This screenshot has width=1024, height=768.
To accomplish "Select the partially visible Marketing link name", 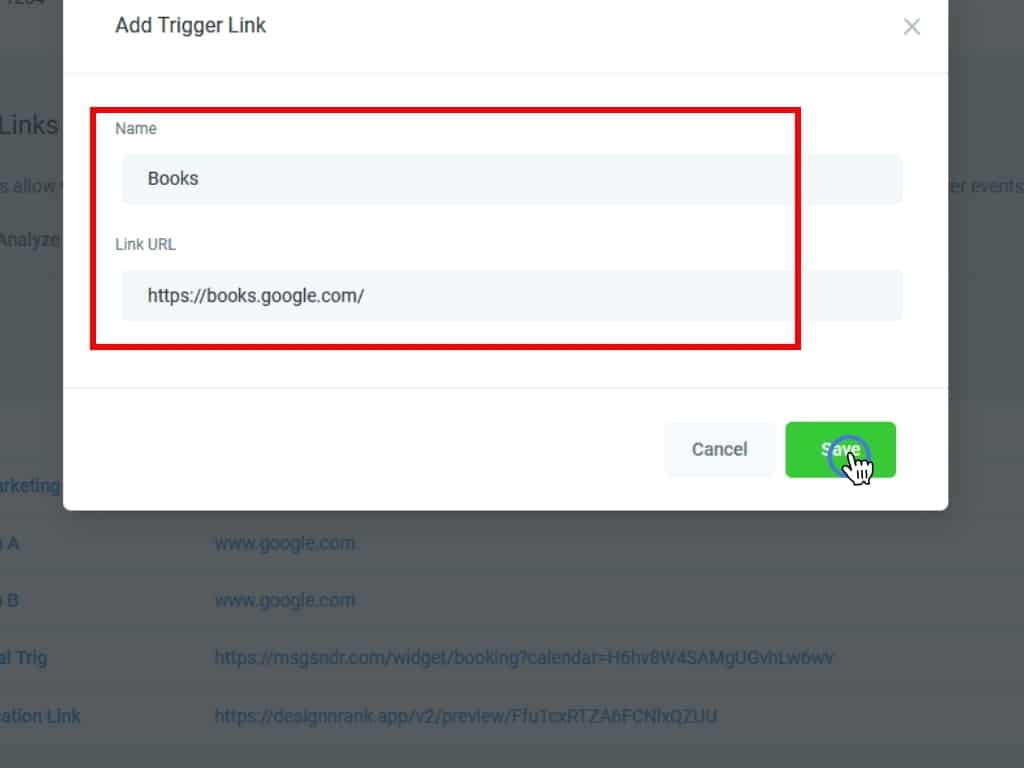I will click(x=30, y=485).
